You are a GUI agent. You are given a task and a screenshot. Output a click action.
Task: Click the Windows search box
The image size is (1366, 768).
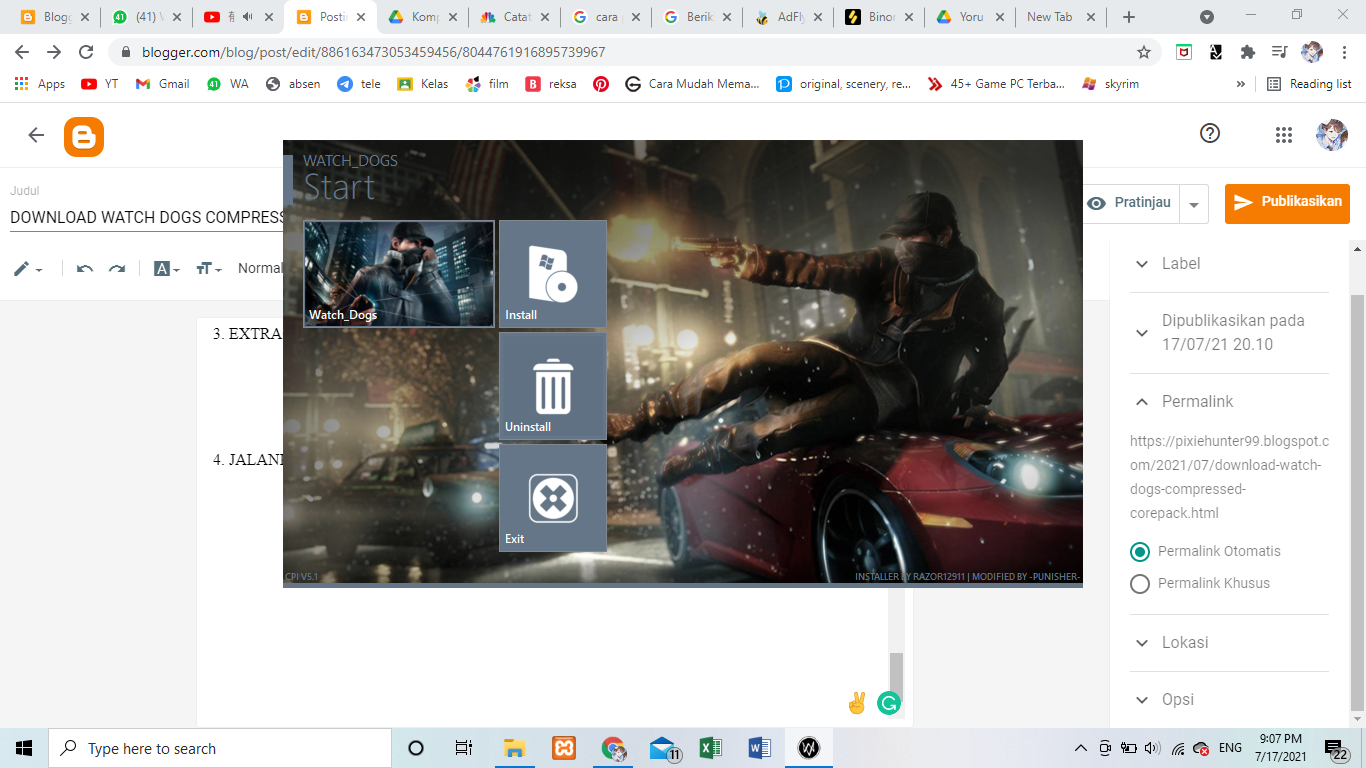(x=220, y=748)
